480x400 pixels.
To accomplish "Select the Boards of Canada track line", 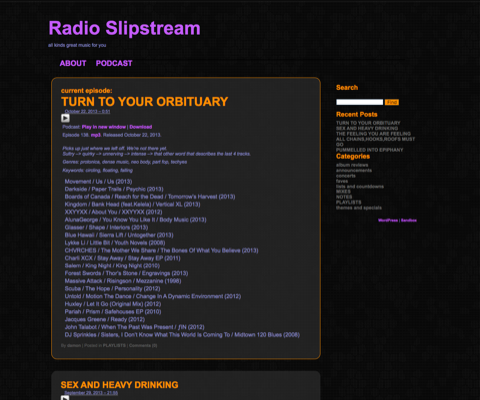I will pyautogui.click(x=150, y=197).
